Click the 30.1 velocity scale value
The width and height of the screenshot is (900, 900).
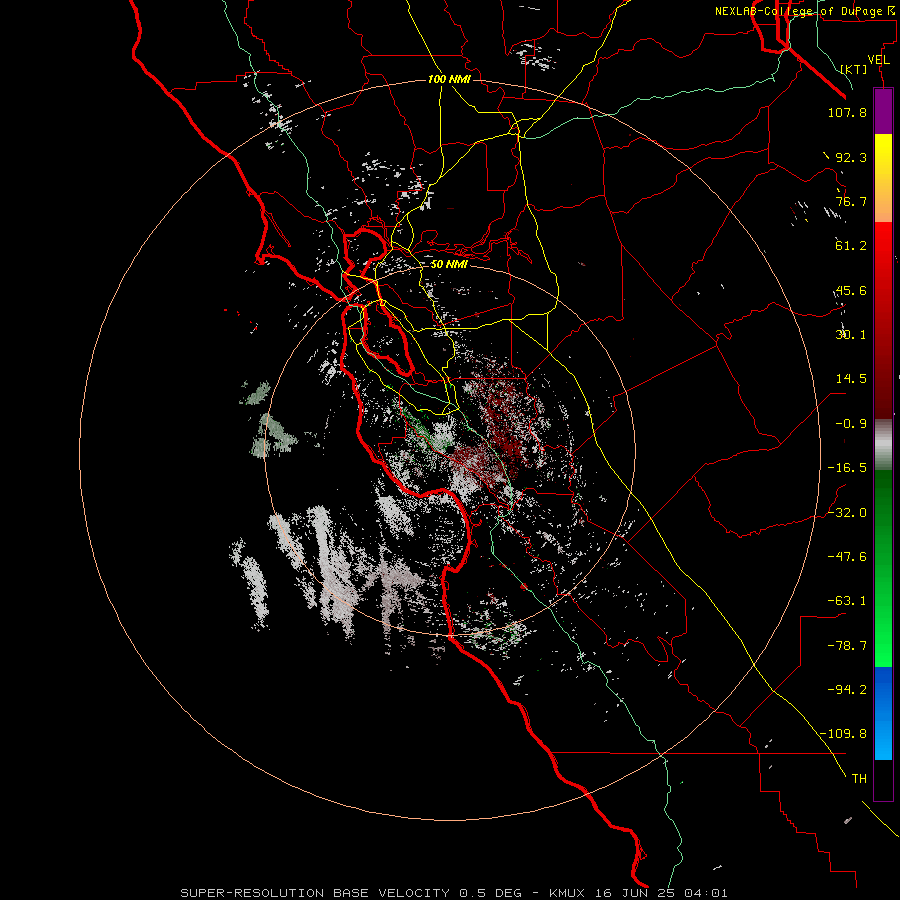(851, 335)
